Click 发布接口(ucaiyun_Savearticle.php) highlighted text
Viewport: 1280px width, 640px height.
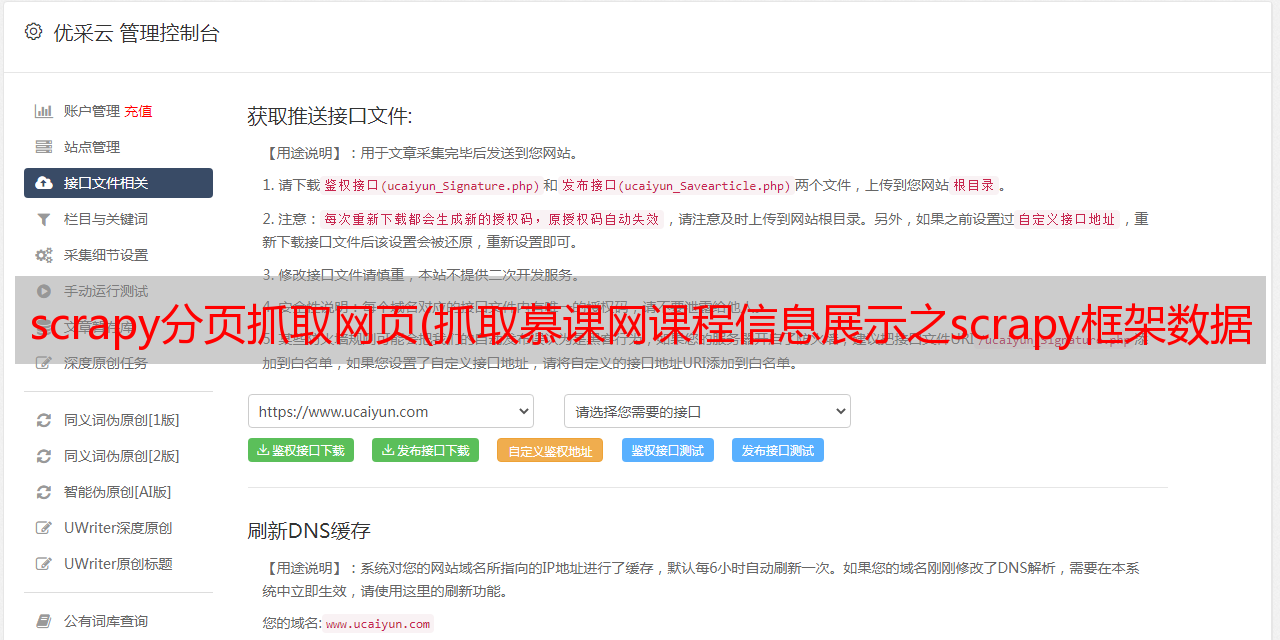[x=676, y=185]
